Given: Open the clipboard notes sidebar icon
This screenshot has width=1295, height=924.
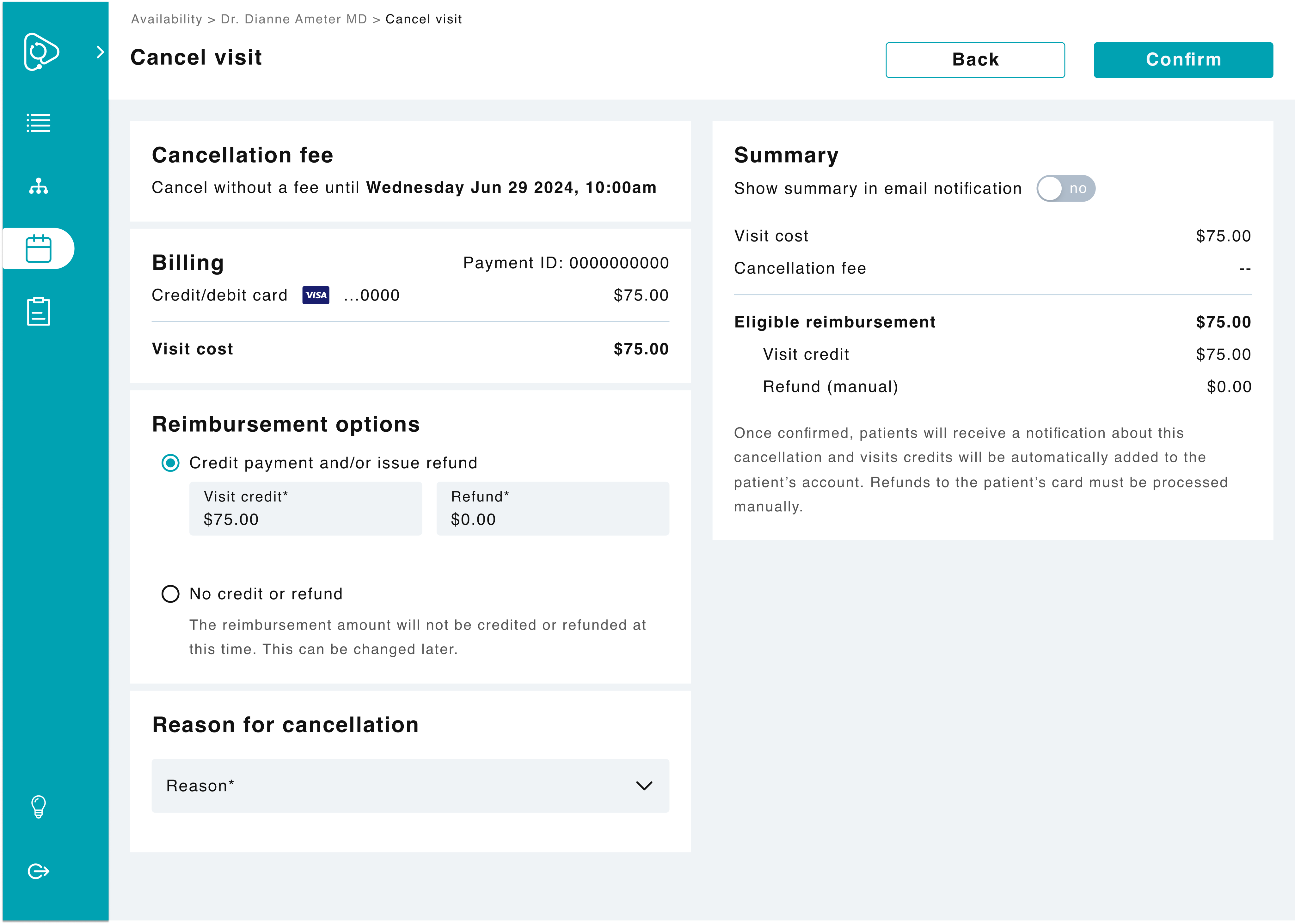Looking at the screenshot, I should coord(38,311).
